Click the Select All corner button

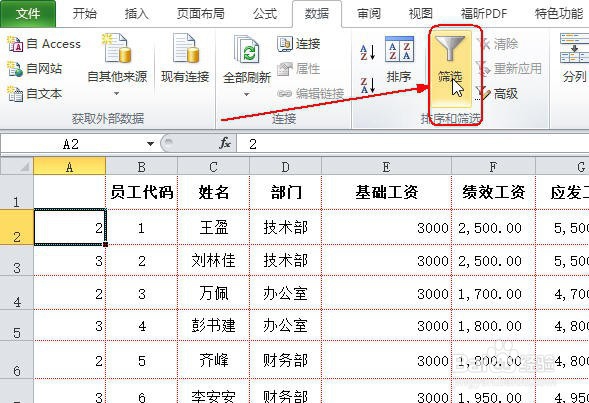pyautogui.click(x=17, y=166)
